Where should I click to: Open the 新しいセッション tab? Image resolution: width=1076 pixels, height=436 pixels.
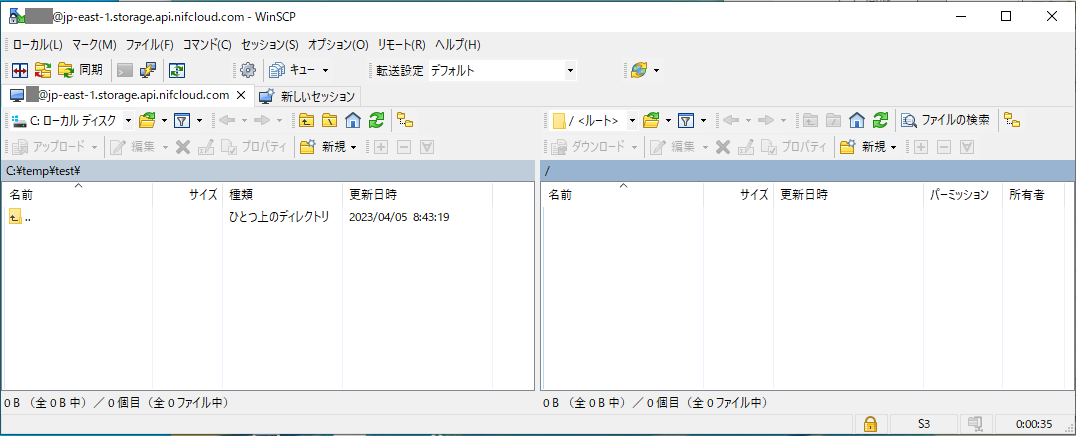click(308, 95)
